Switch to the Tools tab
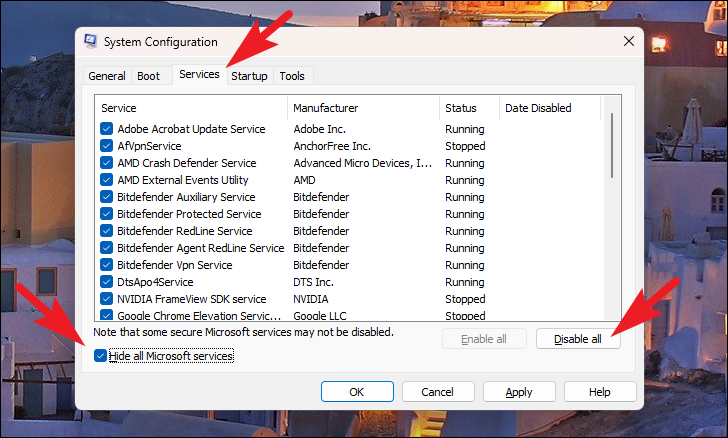728x438 pixels. click(292, 76)
